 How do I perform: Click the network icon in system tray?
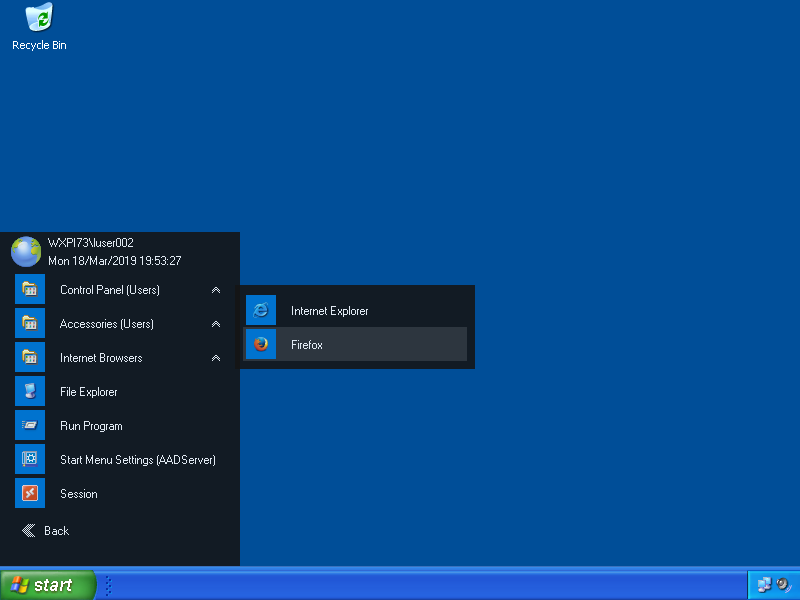(x=765, y=585)
